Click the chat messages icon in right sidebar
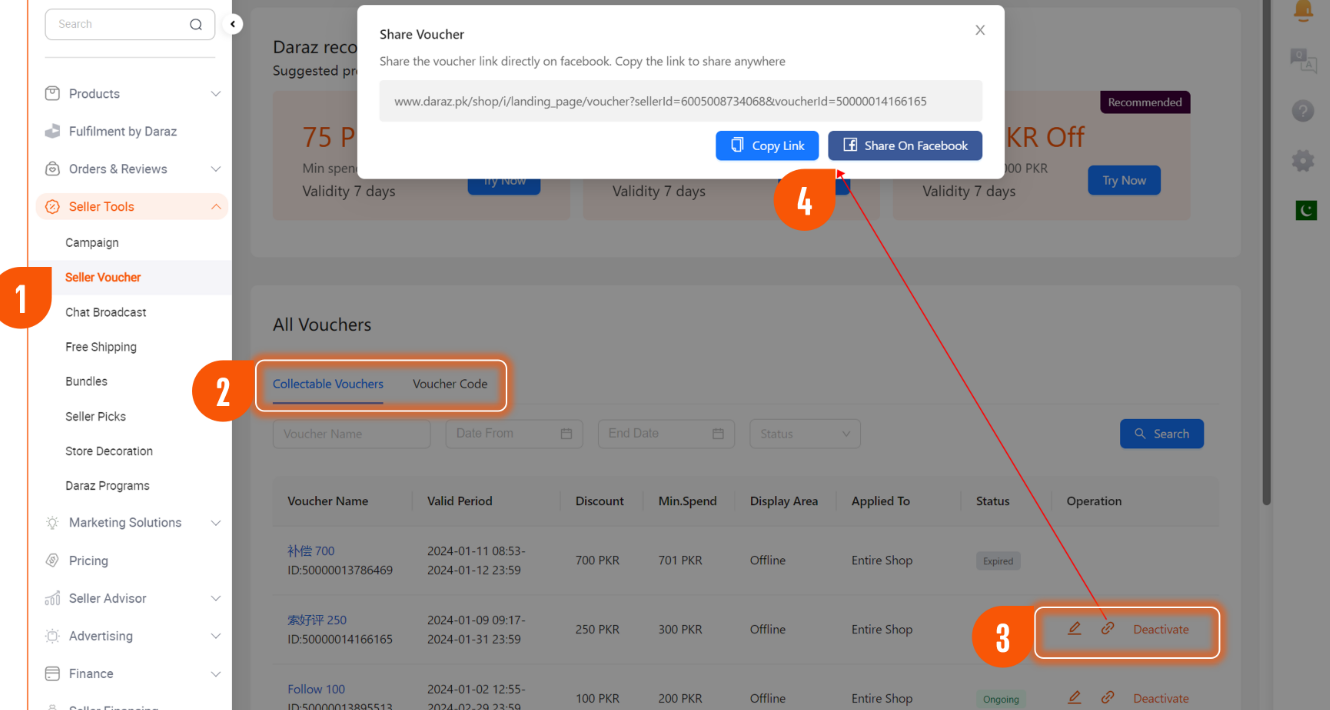 pos(1303,61)
